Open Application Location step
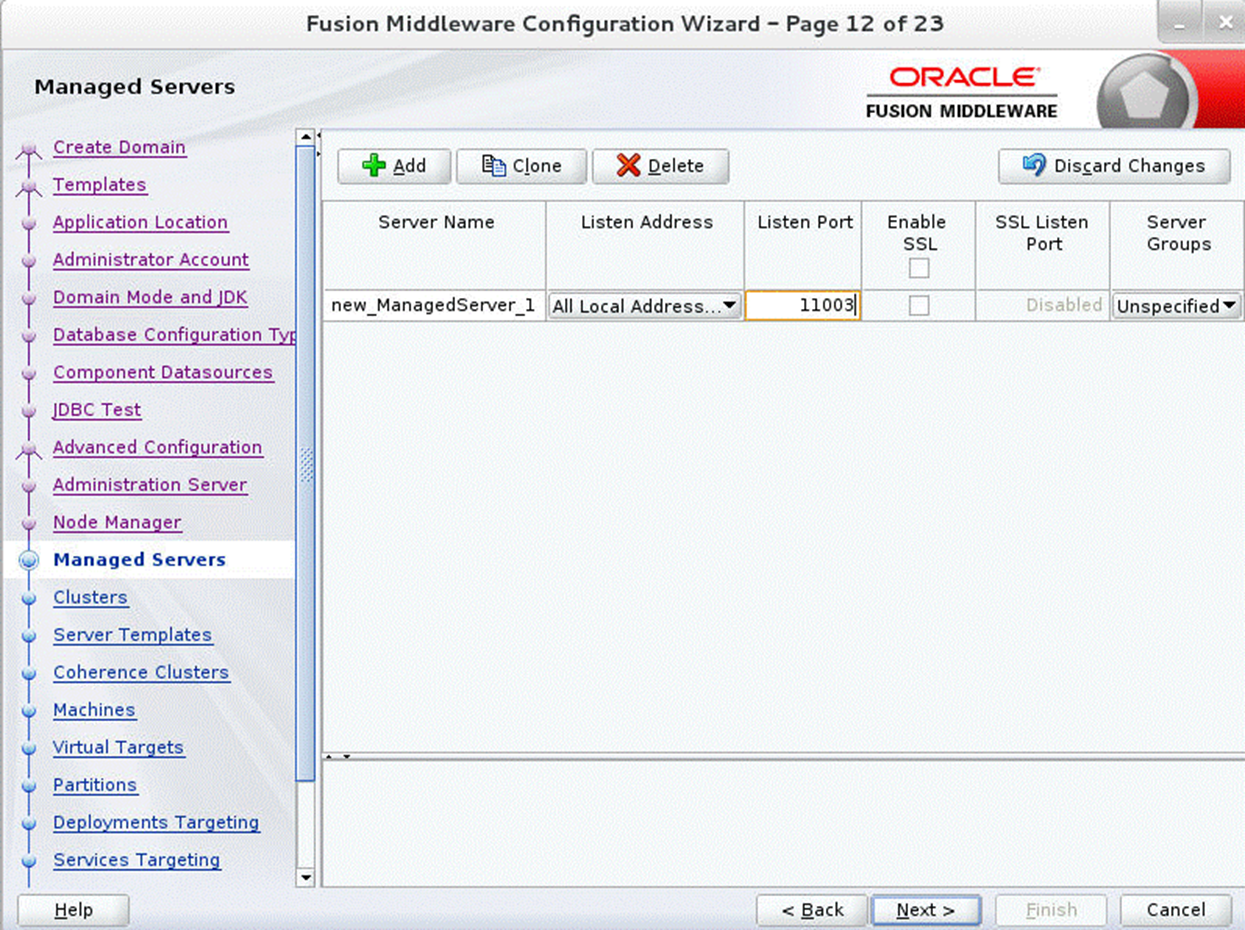 [140, 222]
